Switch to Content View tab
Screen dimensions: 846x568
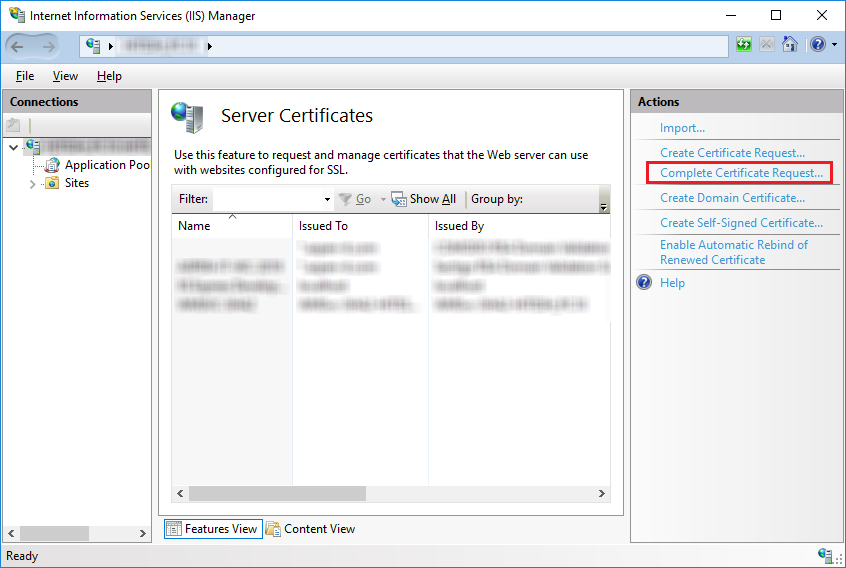point(311,529)
